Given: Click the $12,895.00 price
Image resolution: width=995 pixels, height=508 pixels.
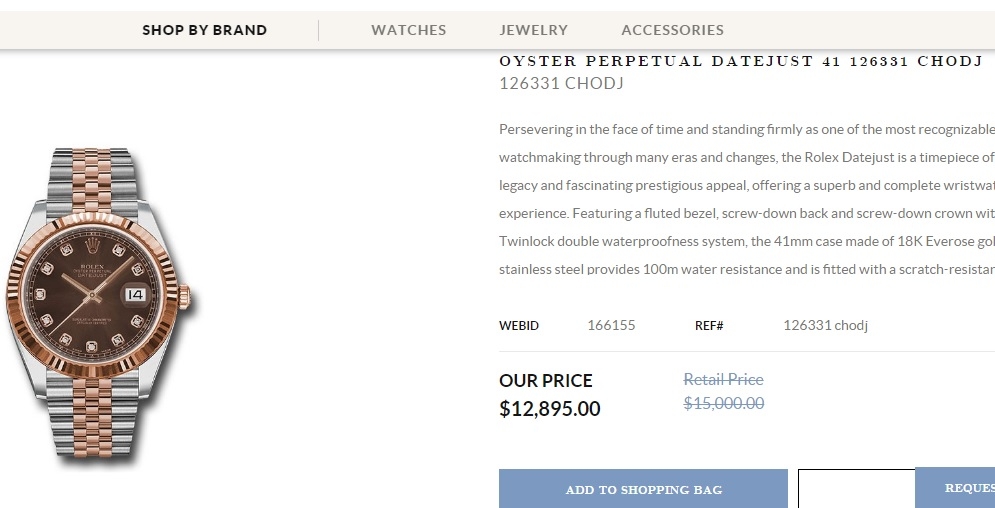Looking at the screenshot, I should click(550, 408).
